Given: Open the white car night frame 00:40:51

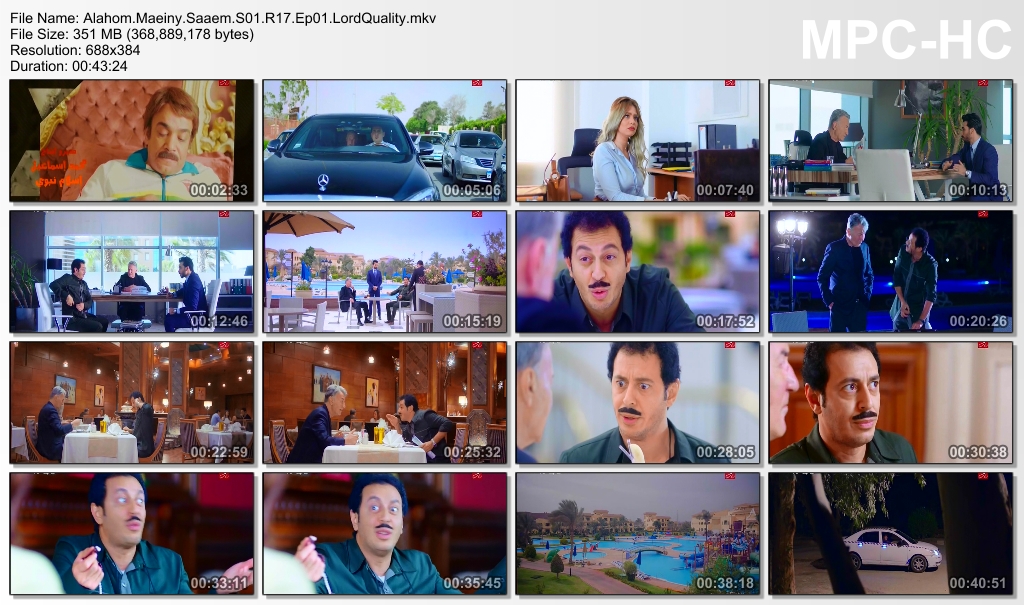Looking at the screenshot, I should (891, 534).
